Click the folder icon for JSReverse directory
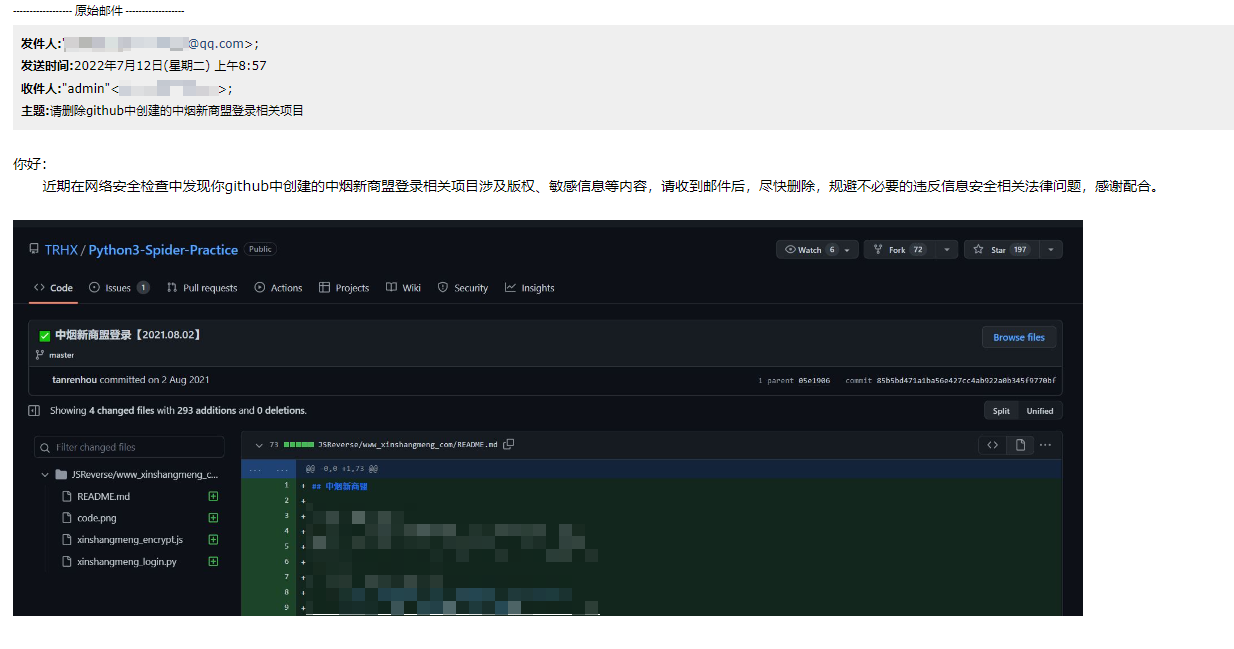The image size is (1234, 649). click(61, 475)
